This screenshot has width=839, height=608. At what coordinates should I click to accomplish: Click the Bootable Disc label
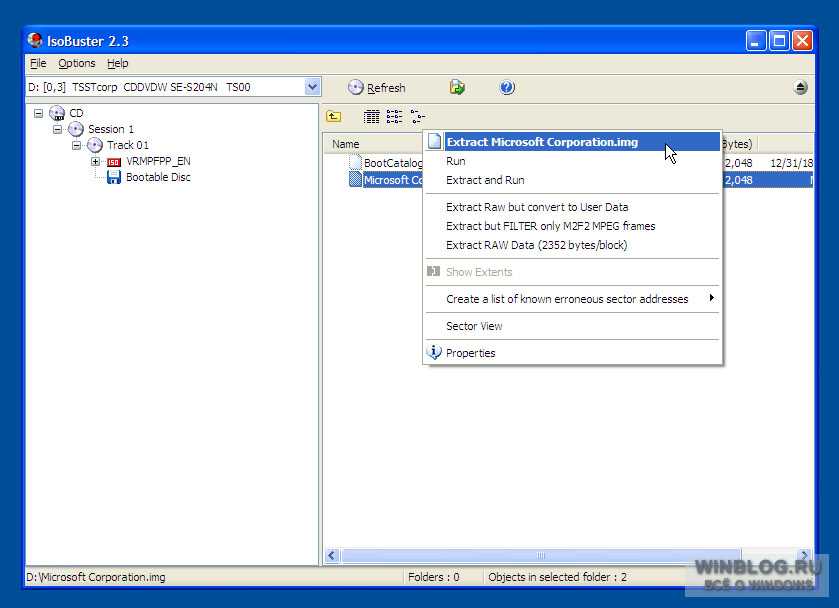pos(158,177)
